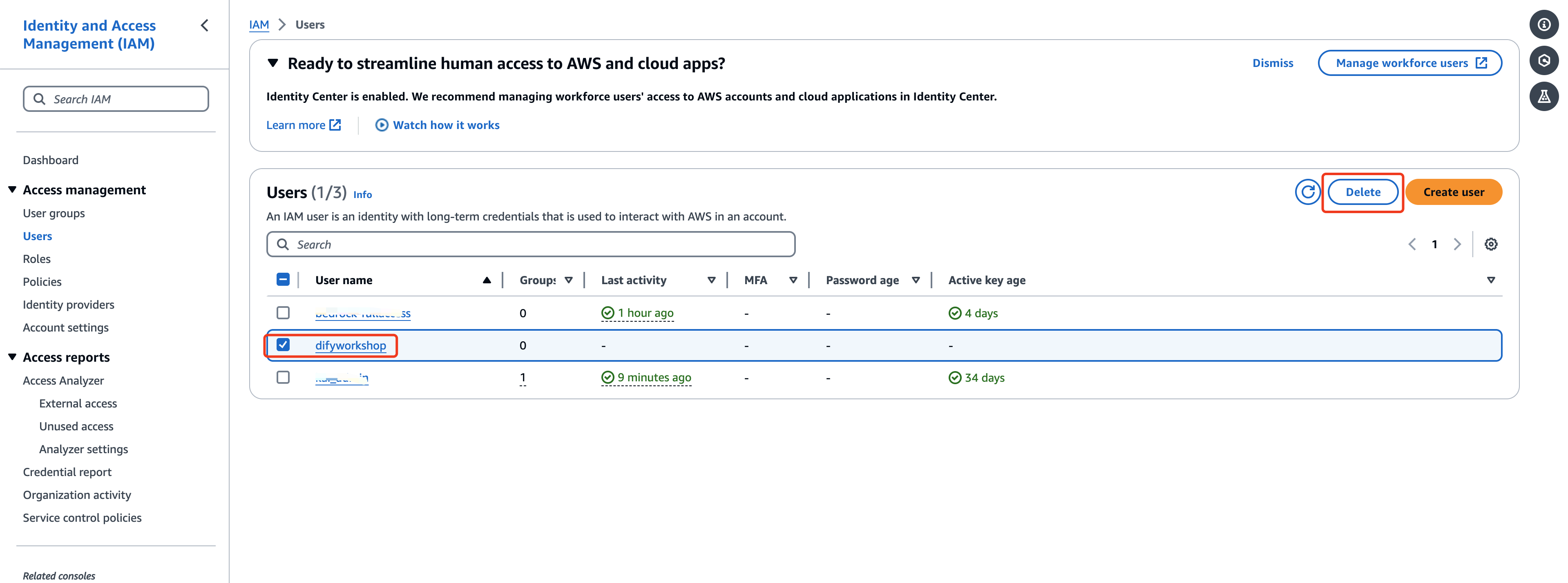The height and width of the screenshot is (583, 1568).
Task: Click the Create user button
Action: 1453,192
